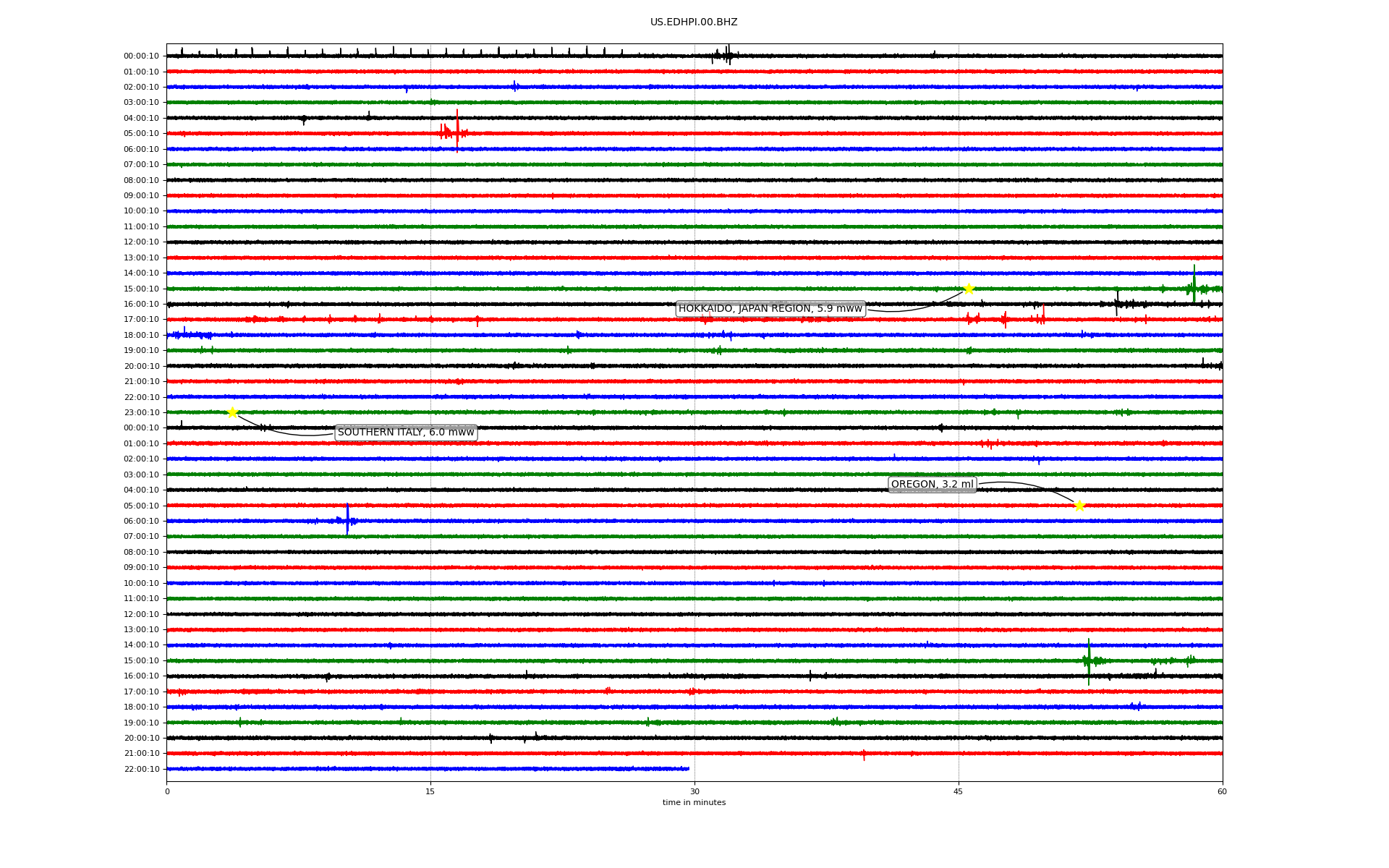This screenshot has width=1389, height=868.
Task: Click the first 14:00:10 row label
Action: point(142,273)
